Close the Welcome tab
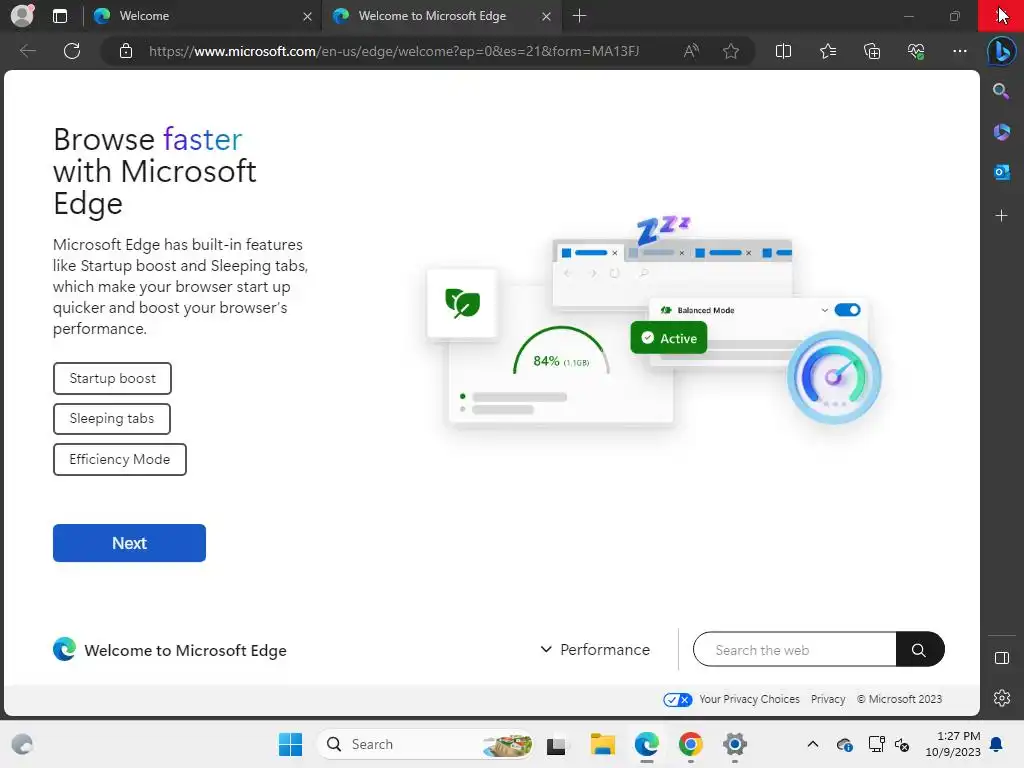Image resolution: width=1024 pixels, height=768 pixels. click(x=308, y=16)
